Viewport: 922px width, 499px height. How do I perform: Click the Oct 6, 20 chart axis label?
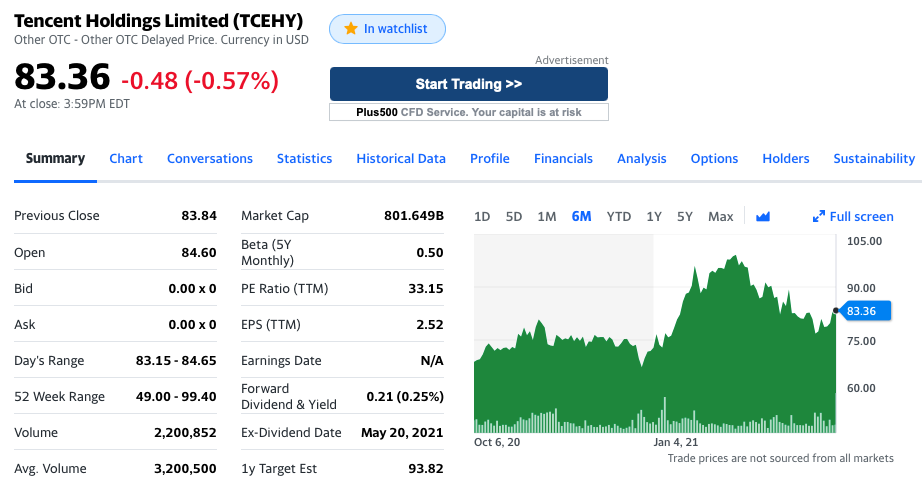click(497, 443)
